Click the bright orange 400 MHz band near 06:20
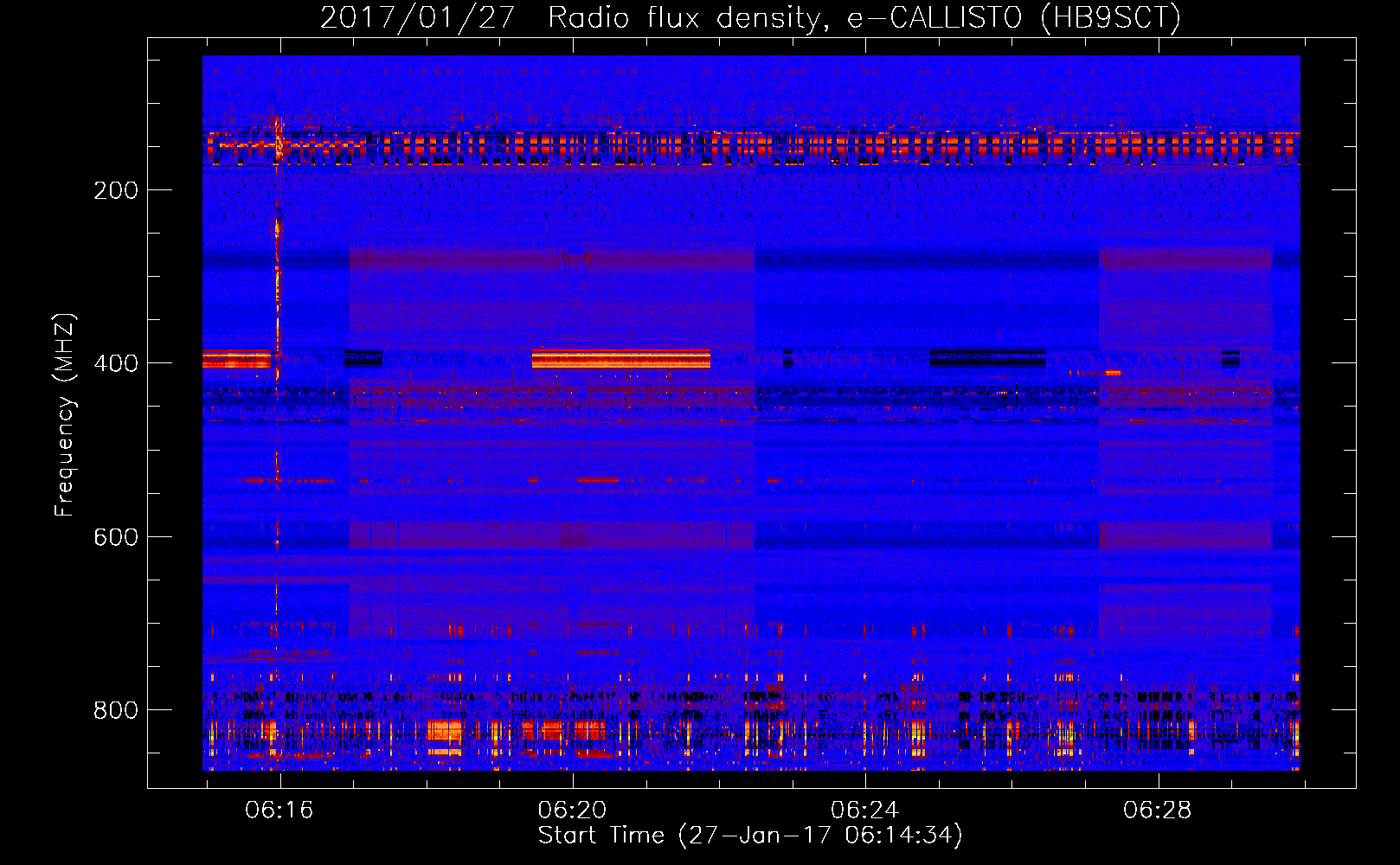The image size is (1400, 865). (621, 358)
